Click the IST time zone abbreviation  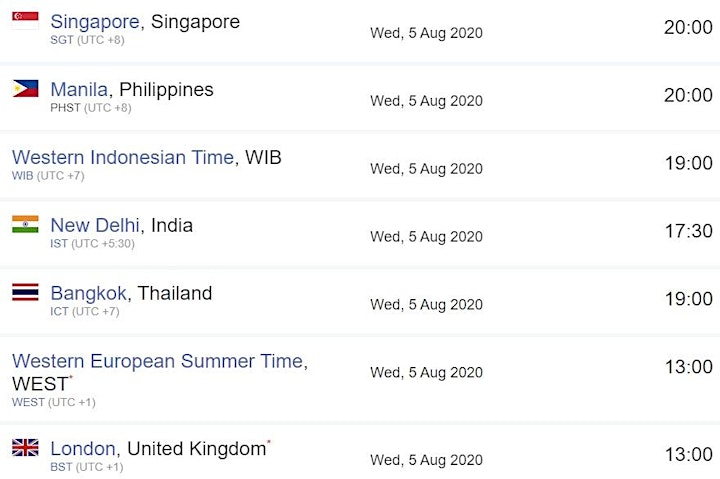[x=59, y=243]
